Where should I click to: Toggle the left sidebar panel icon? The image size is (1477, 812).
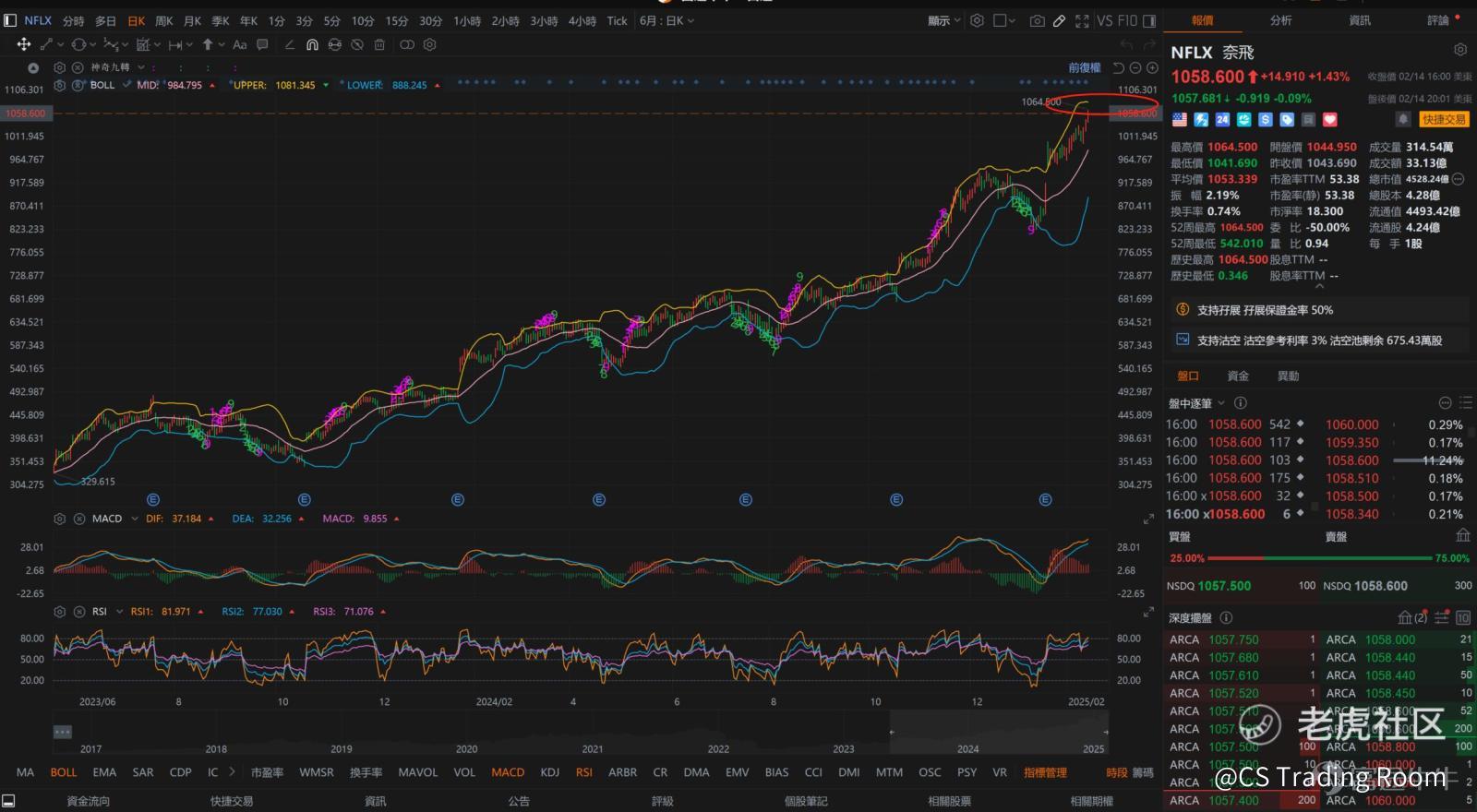tap(10, 20)
